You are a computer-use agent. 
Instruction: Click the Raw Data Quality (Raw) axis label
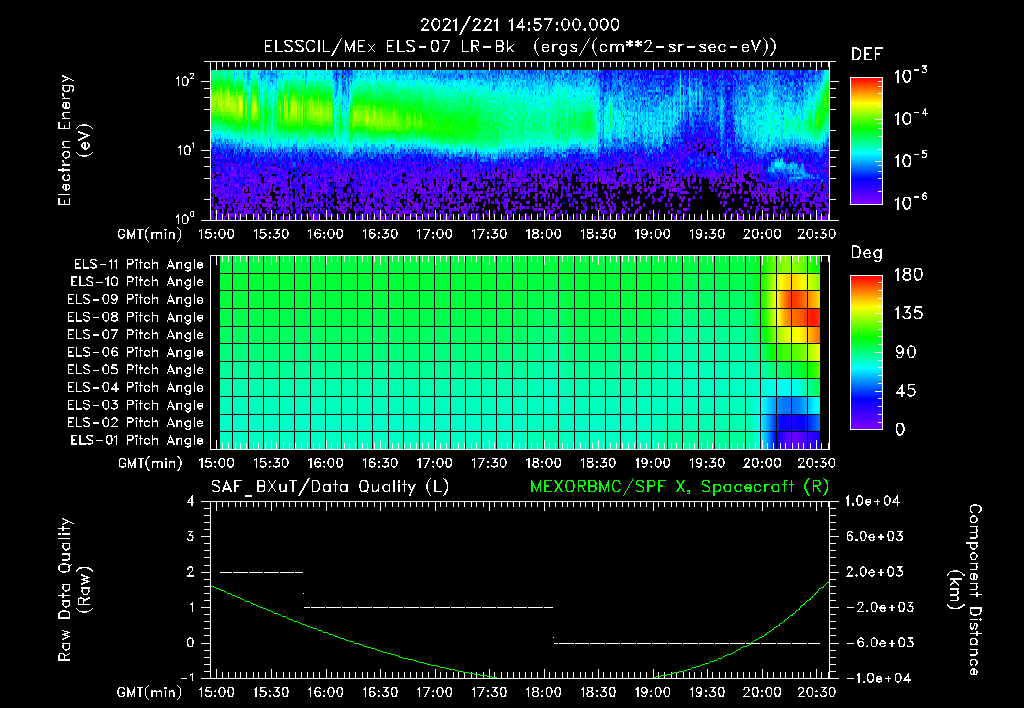(74, 590)
